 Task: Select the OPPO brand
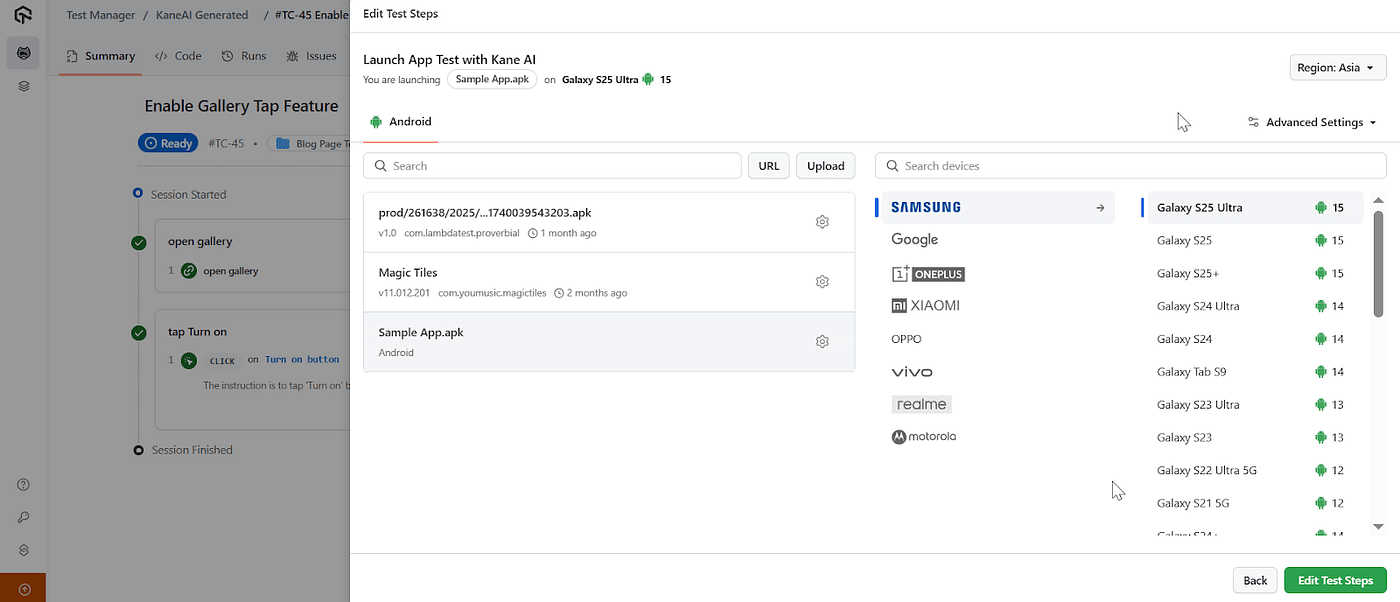(906, 339)
